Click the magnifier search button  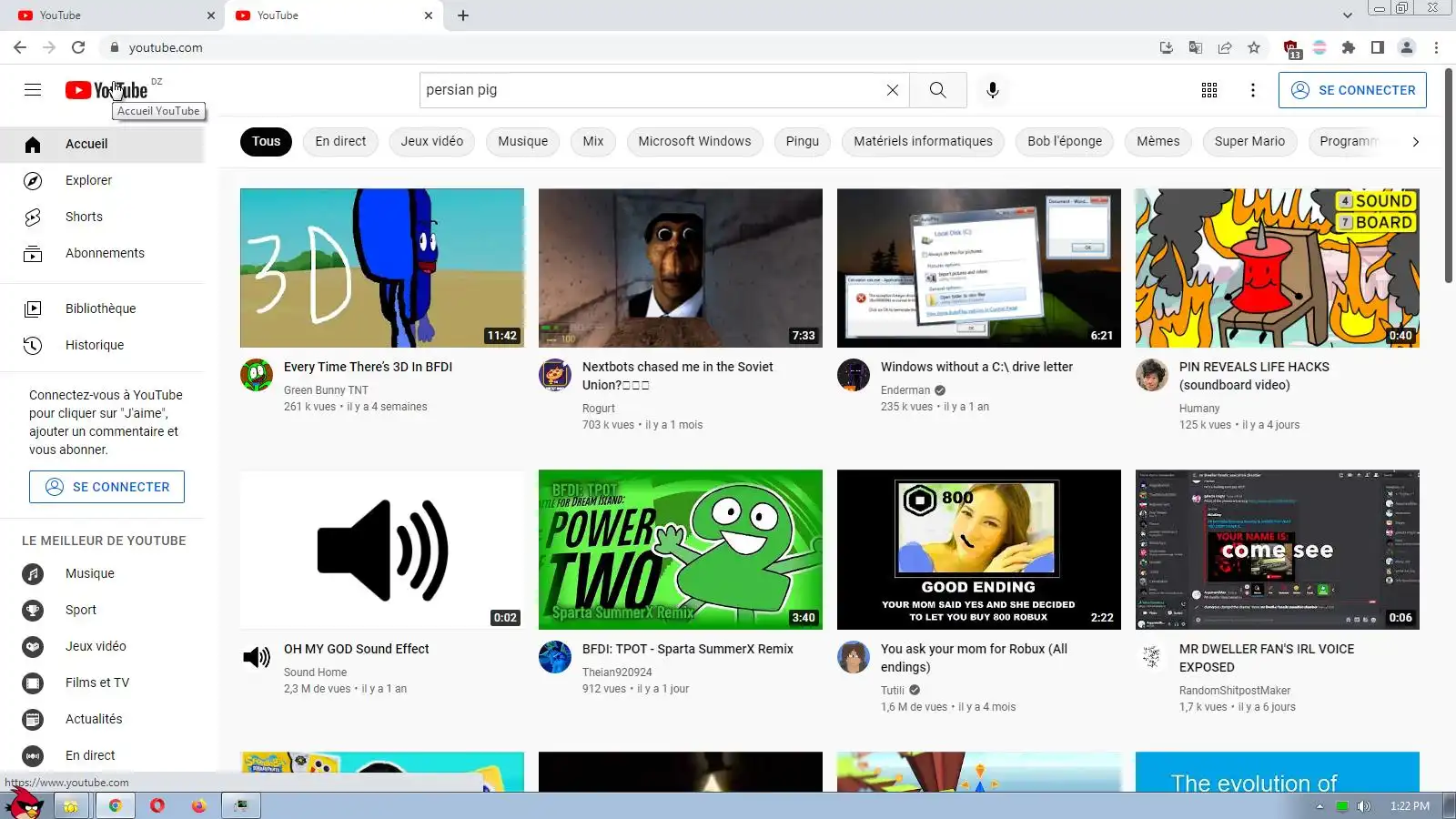click(938, 90)
